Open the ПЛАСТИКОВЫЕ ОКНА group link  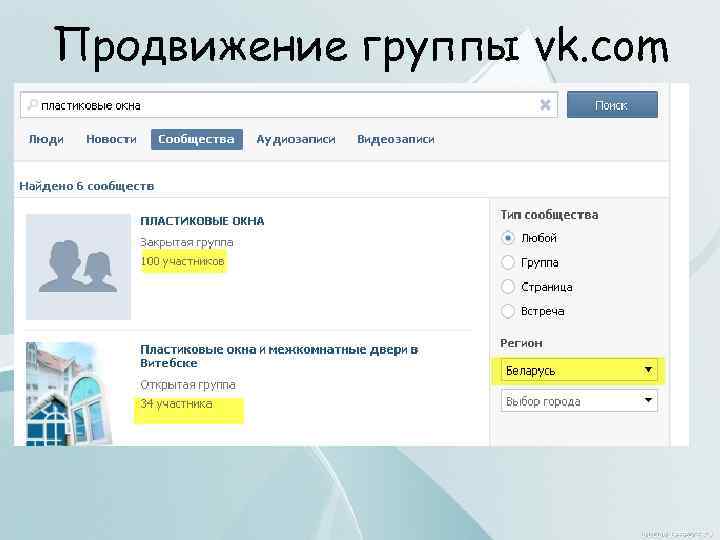202,221
